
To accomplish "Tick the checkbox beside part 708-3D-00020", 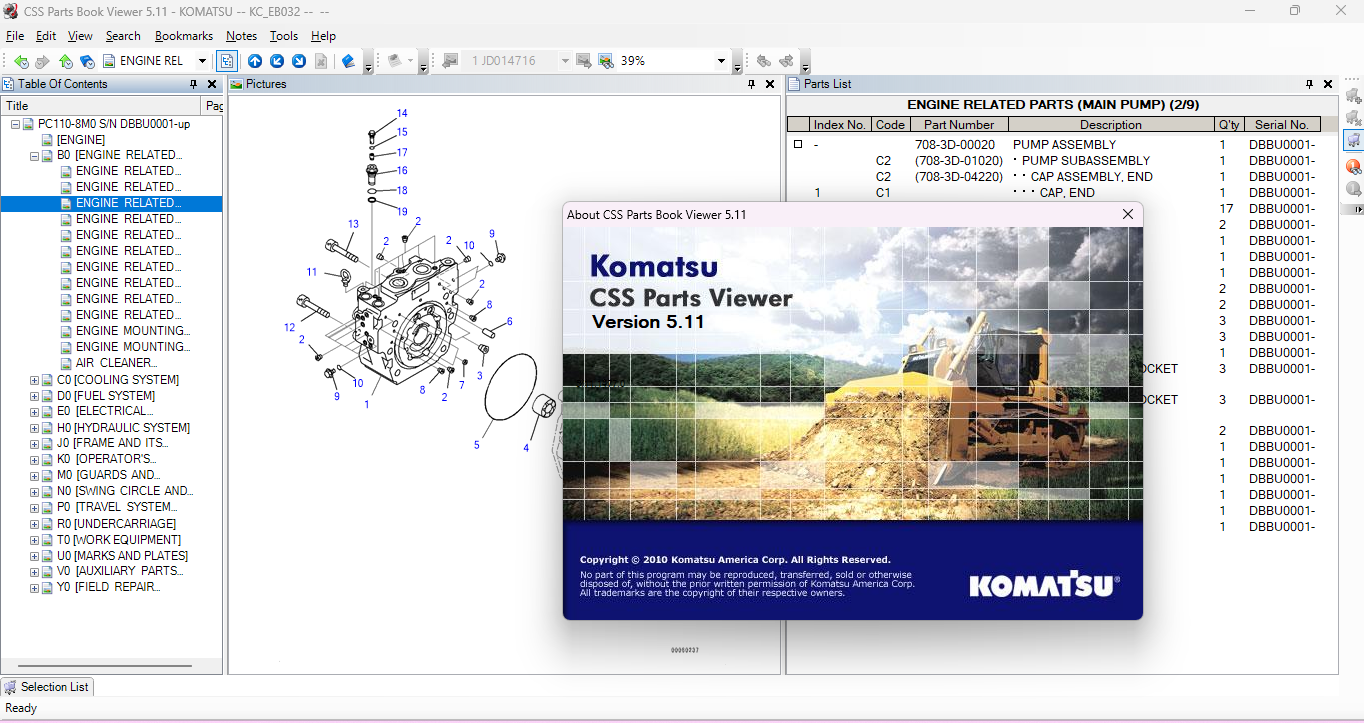I will [x=798, y=144].
